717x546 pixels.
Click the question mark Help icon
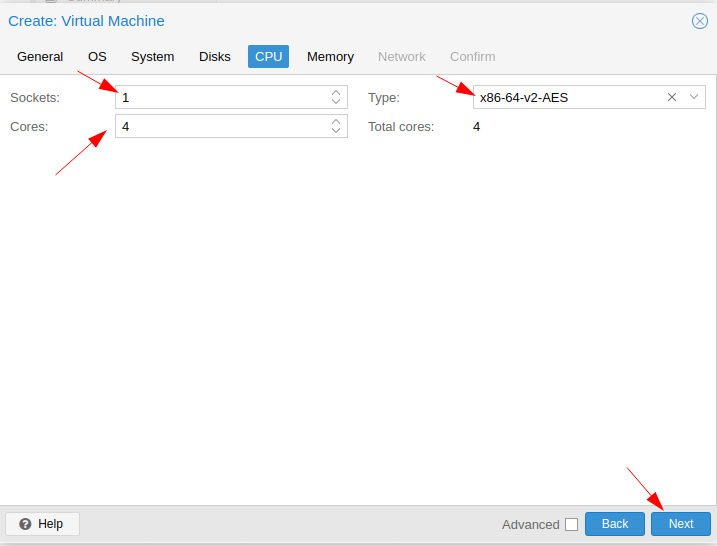tap(25, 524)
